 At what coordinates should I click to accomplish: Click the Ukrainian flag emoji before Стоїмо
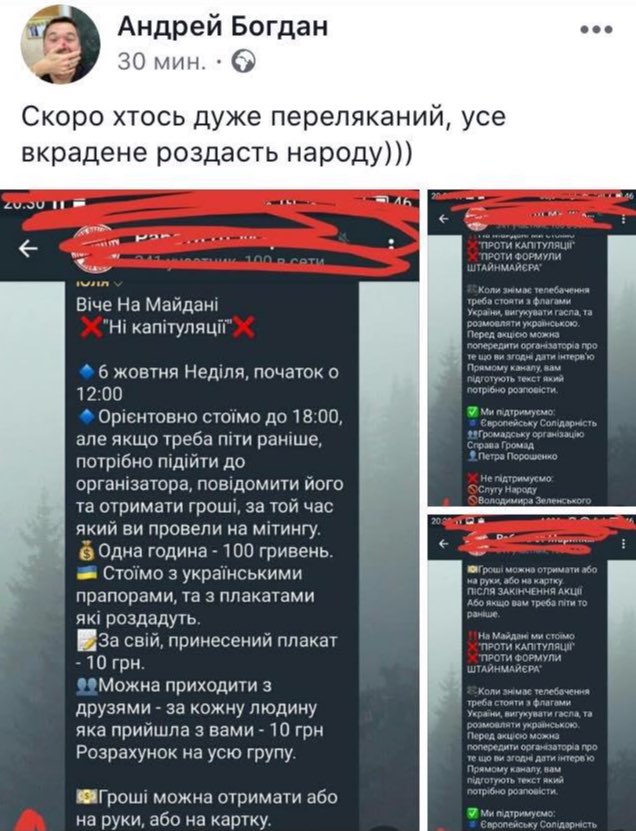pos(87,573)
